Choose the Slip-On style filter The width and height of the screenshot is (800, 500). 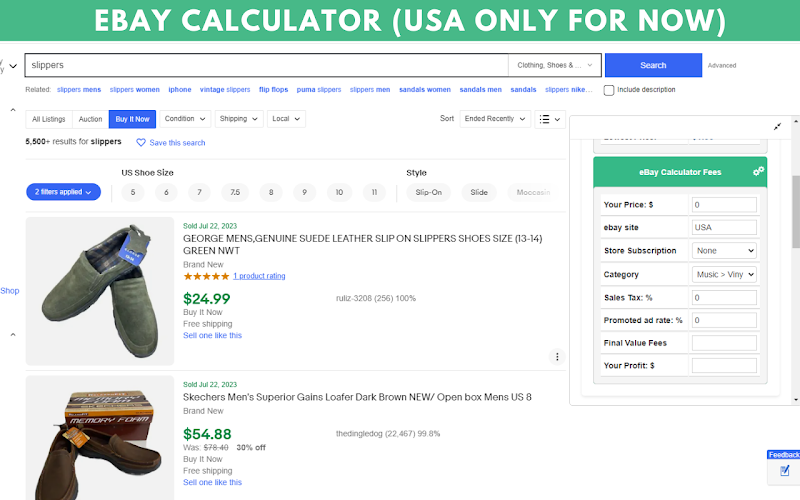coord(429,192)
